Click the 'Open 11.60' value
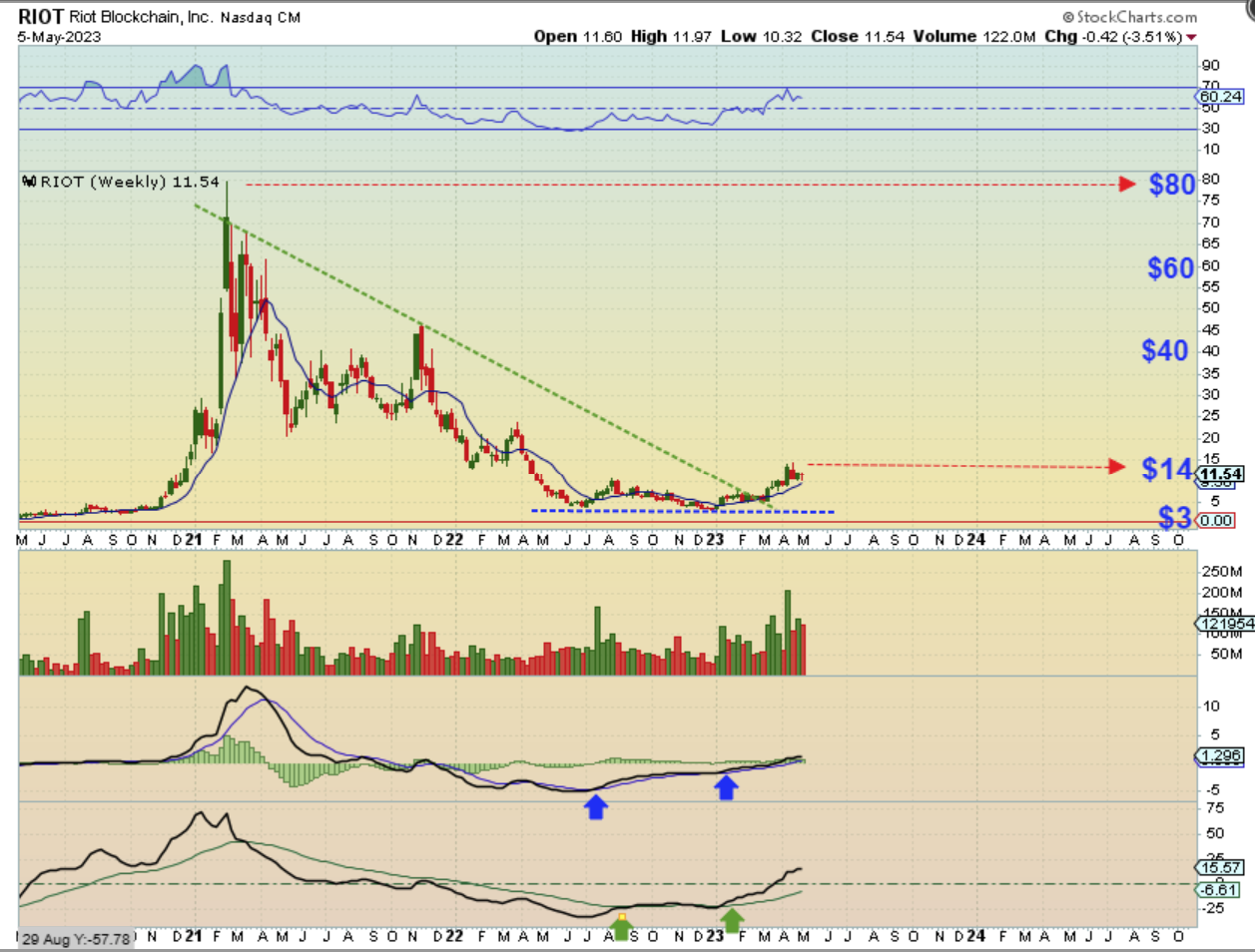The image size is (1255, 952). pos(578,36)
